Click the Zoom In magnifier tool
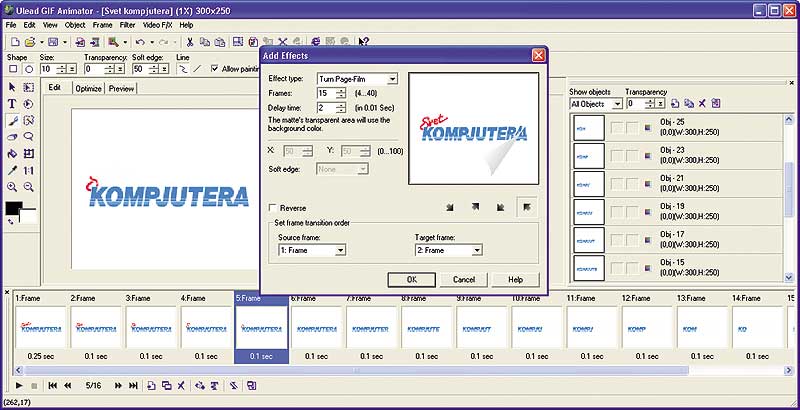Screen dimensions: 800x410 12,187
